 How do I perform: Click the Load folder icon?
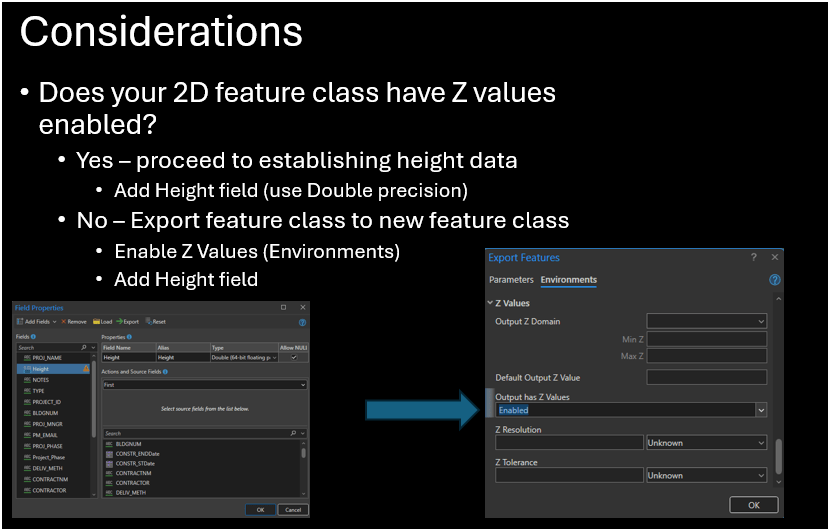click(96, 321)
